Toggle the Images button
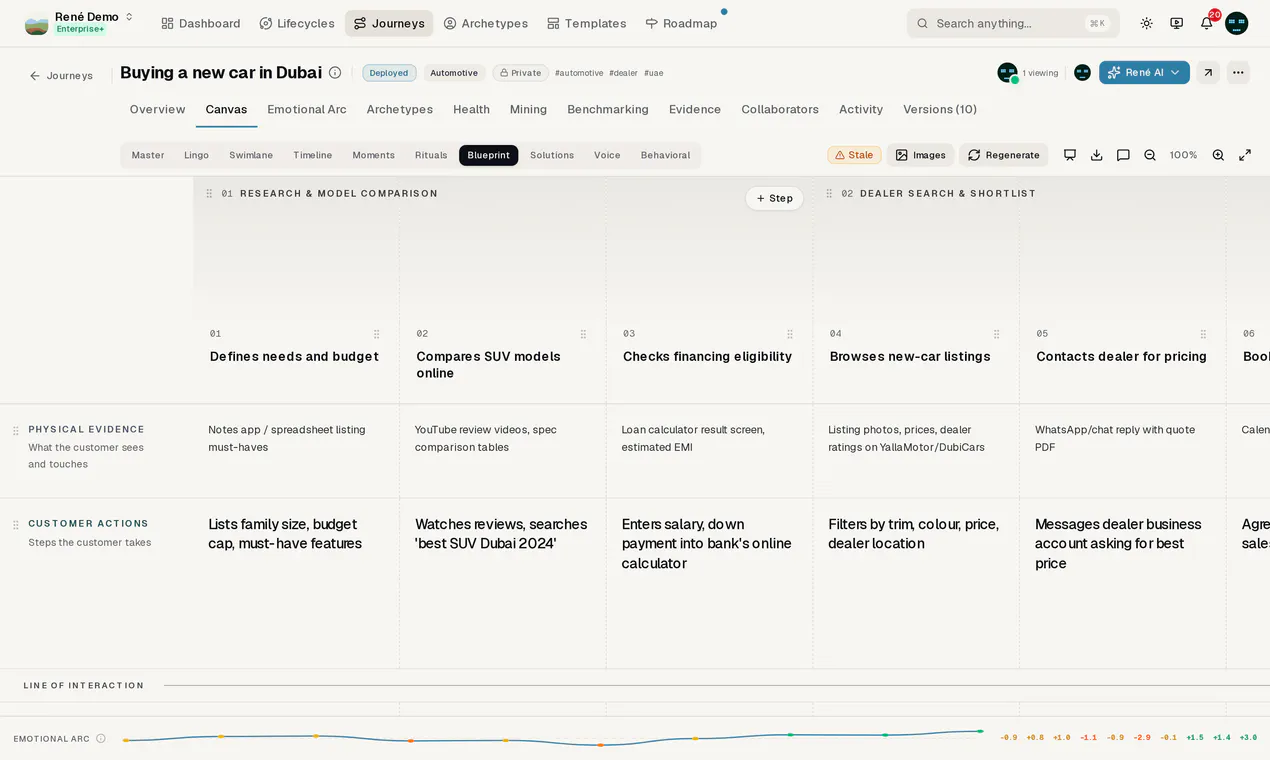 point(920,155)
